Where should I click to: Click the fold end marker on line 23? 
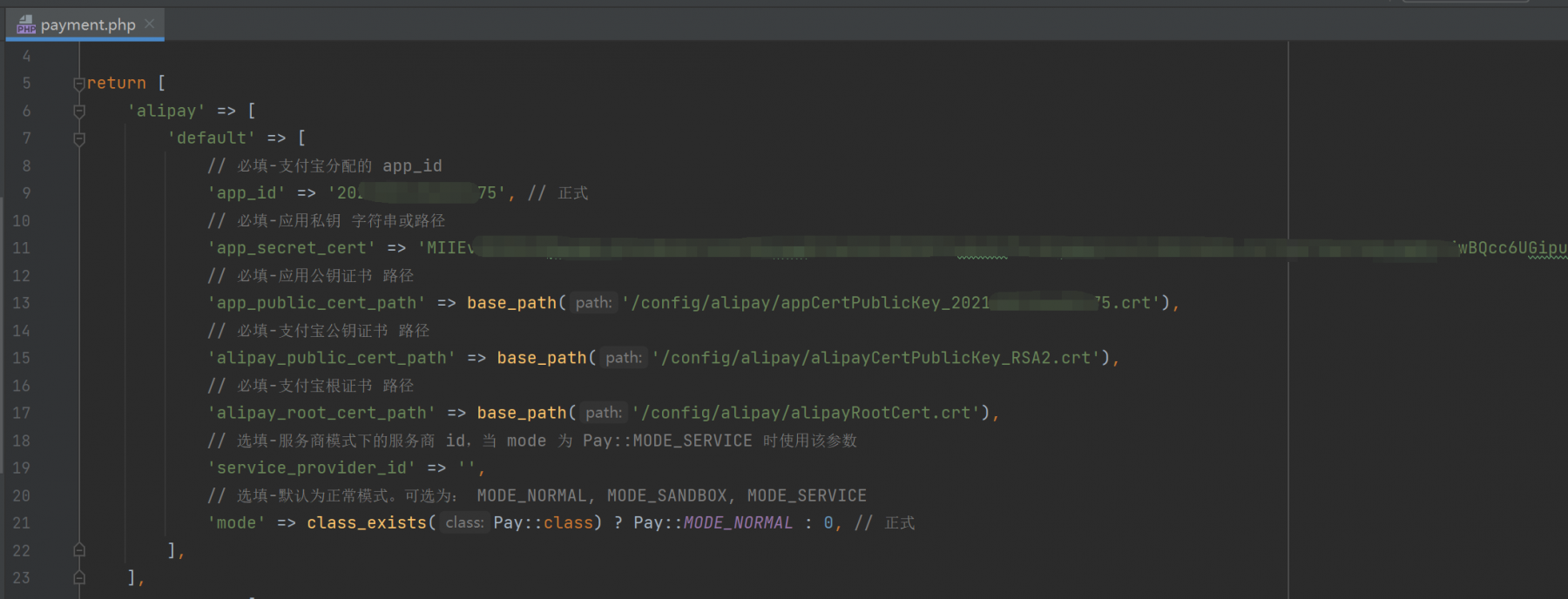pos(79,577)
